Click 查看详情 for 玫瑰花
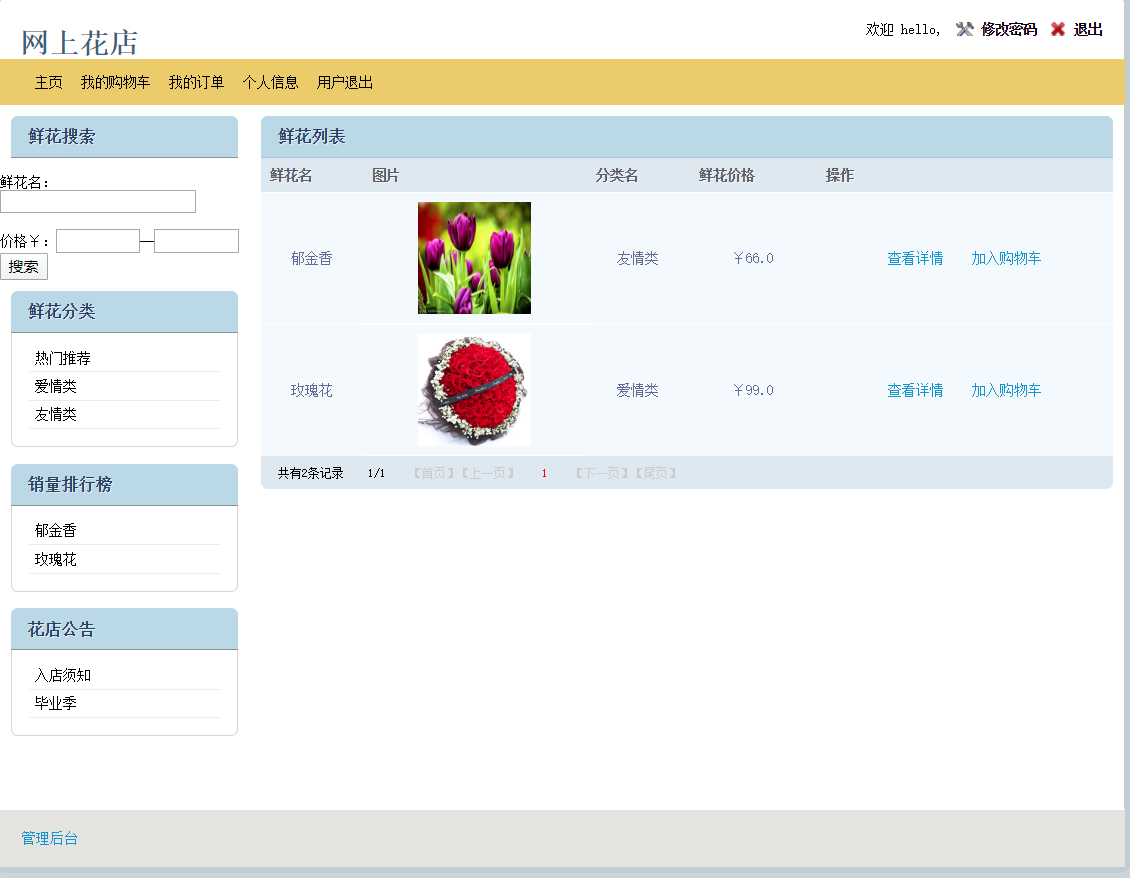The width and height of the screenshot is (1130, 878). pos(915,390)
